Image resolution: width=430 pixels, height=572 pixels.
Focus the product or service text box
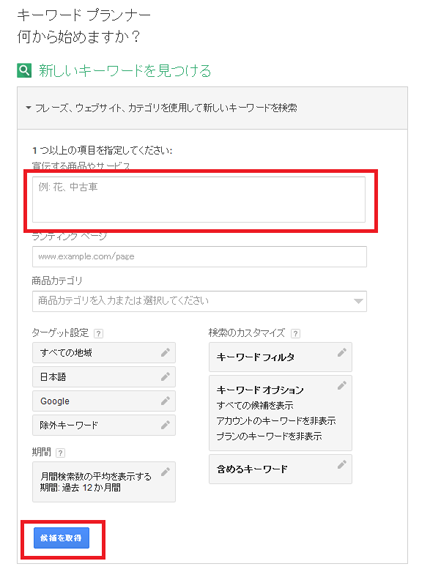pyautogui.click(x=199, y=199)
